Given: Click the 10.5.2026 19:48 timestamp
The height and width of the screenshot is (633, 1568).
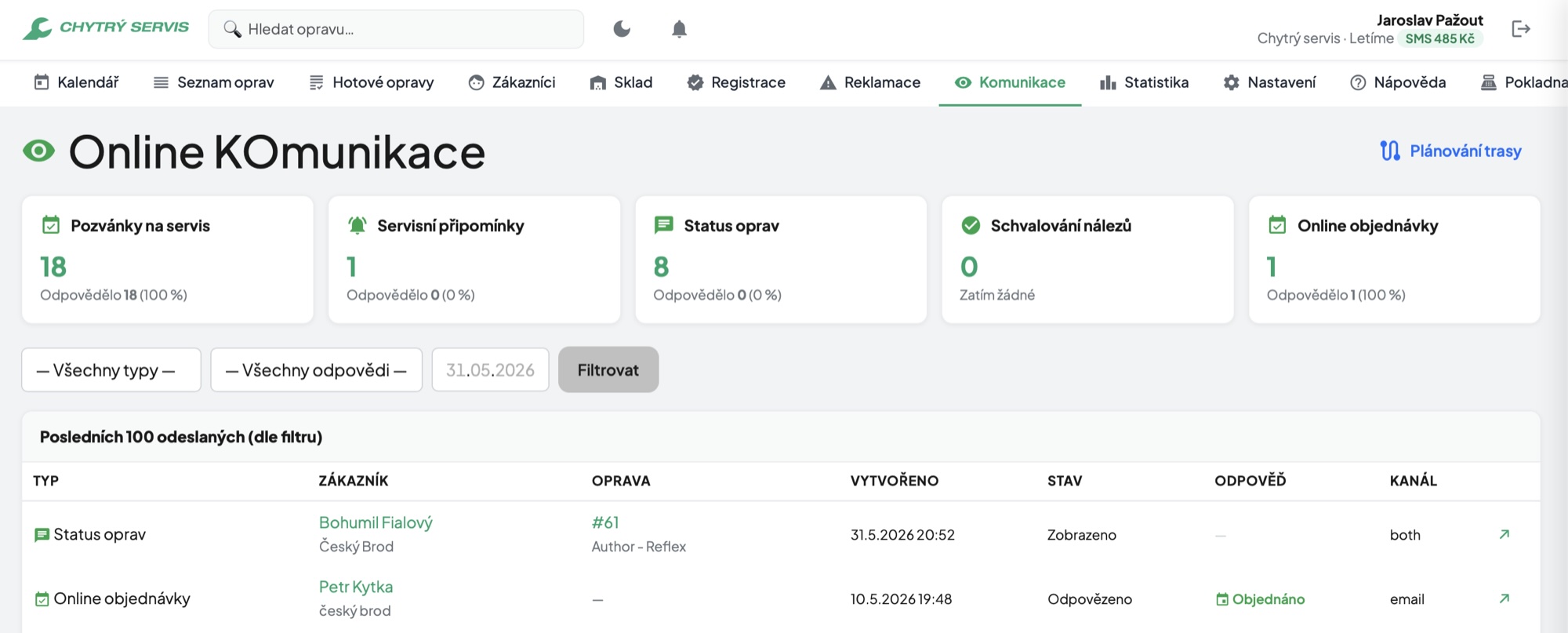Looking at the screenshot, I should tap(901, 599).
